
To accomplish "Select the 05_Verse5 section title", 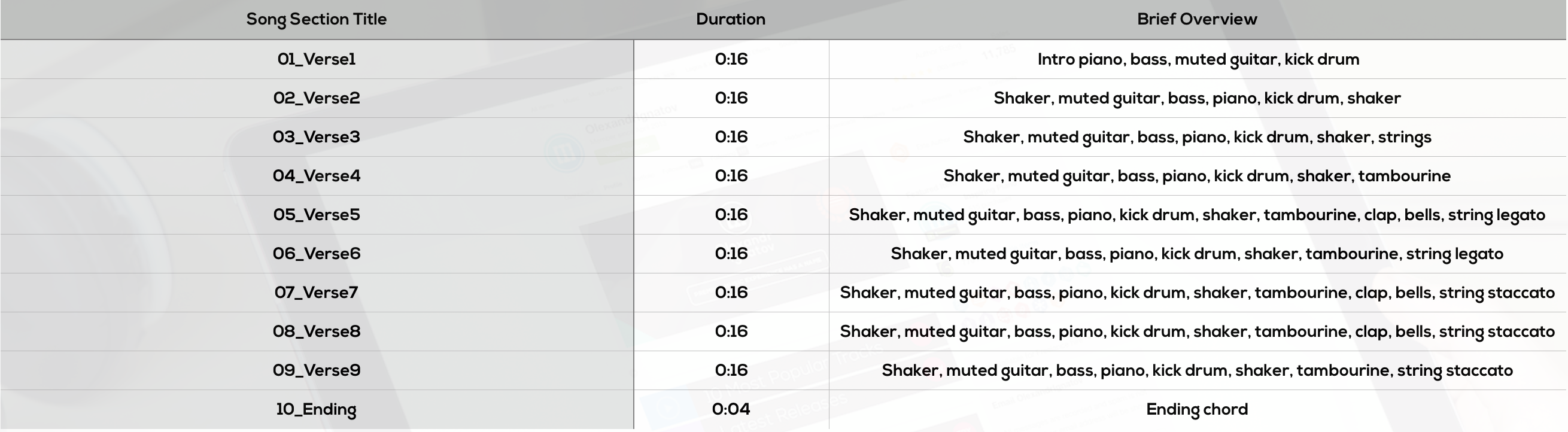I will tap(316, 215).
